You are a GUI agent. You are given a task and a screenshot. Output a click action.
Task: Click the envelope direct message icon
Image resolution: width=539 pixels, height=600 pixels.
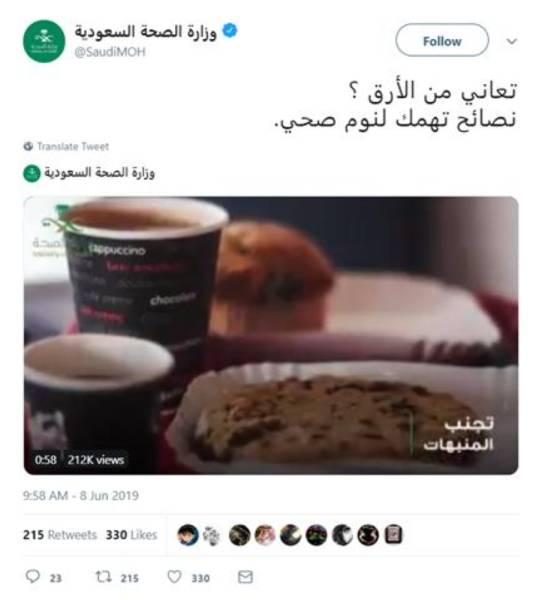tap(245, 577)
